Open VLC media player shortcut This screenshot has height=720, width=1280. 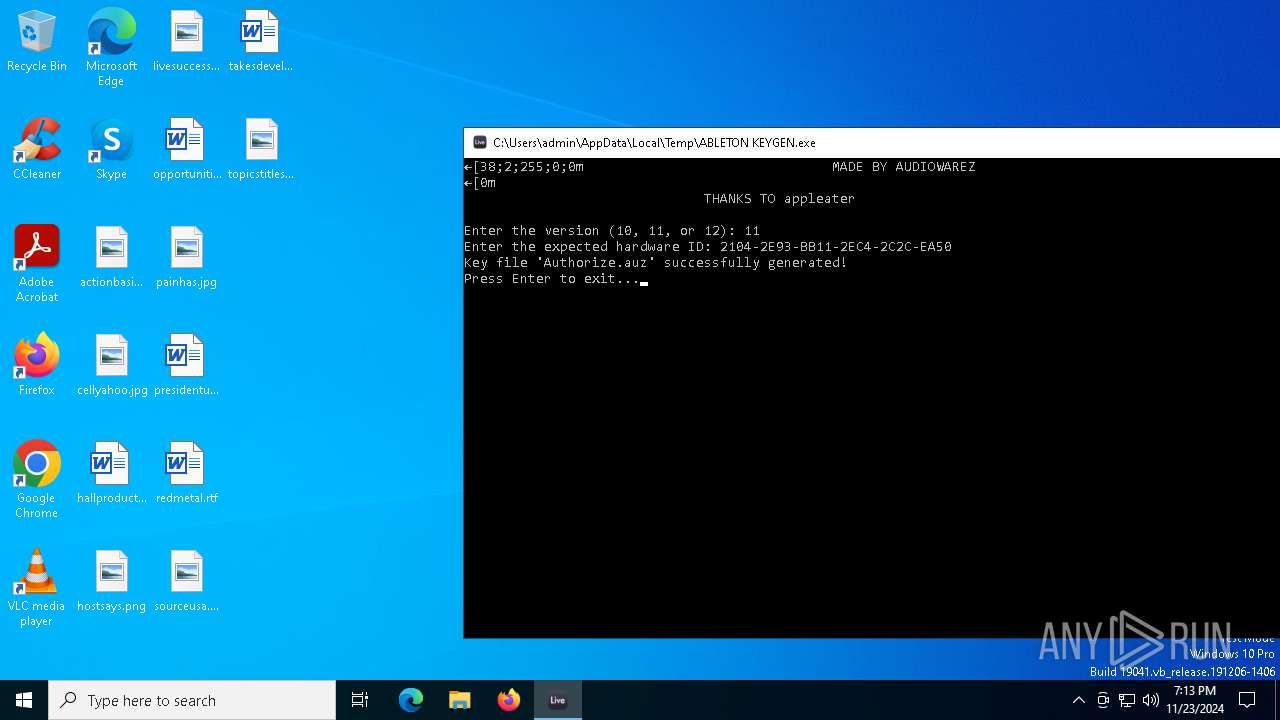point(37,588)
